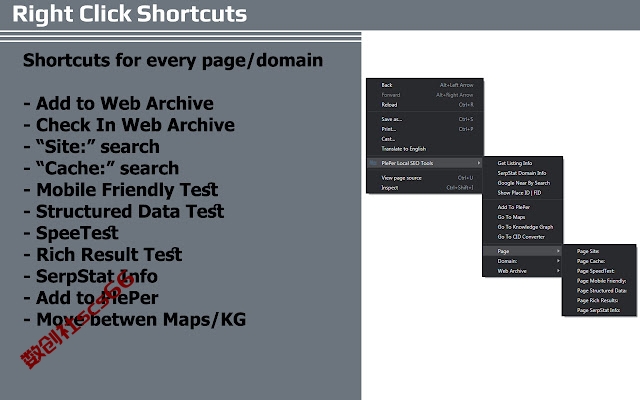Click the 'Move betwen Maps/KG' line
The width and height of the screenshot is (640, 400).
(x=135, y=320)
